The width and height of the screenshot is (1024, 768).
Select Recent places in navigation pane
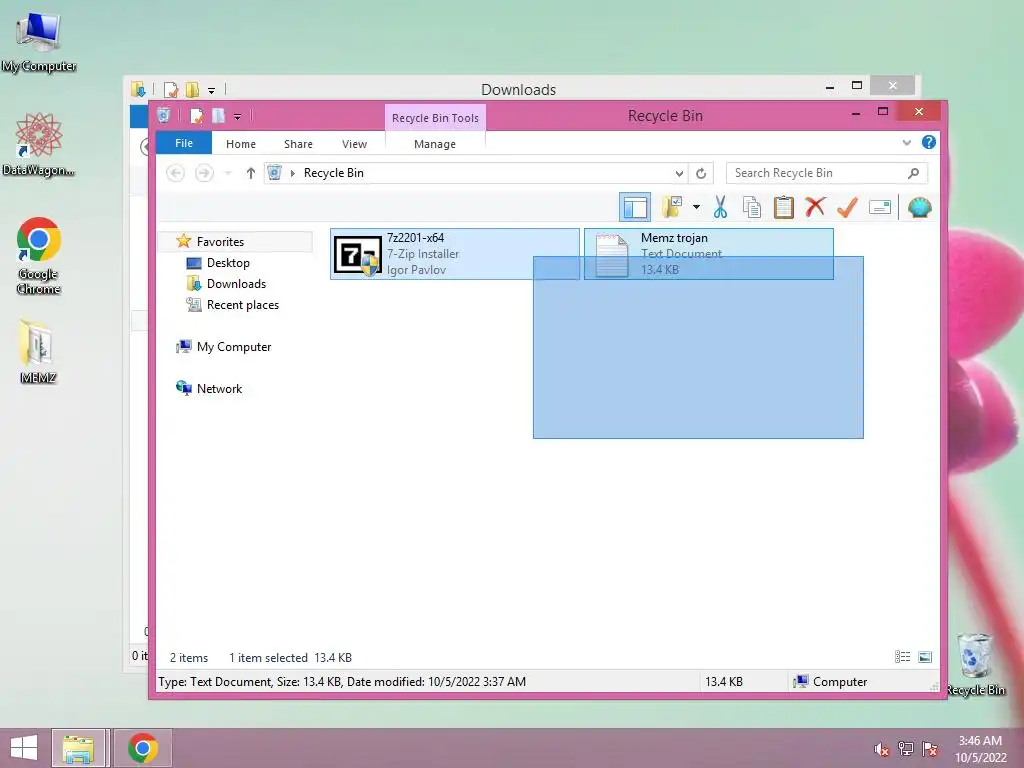(243, 305)
